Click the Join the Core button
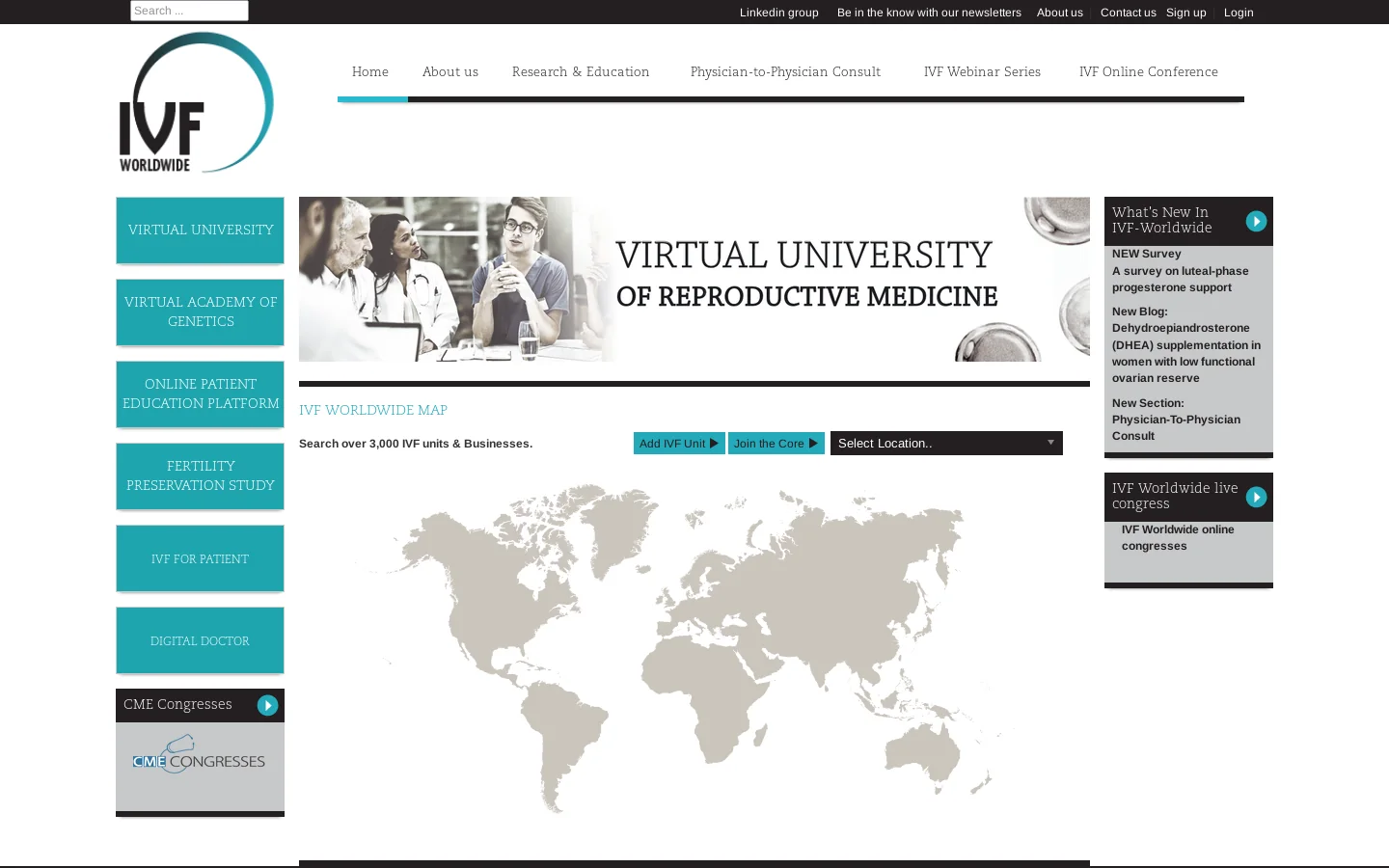The height and width of the screenshot is (868, 1389). (776, 443)
